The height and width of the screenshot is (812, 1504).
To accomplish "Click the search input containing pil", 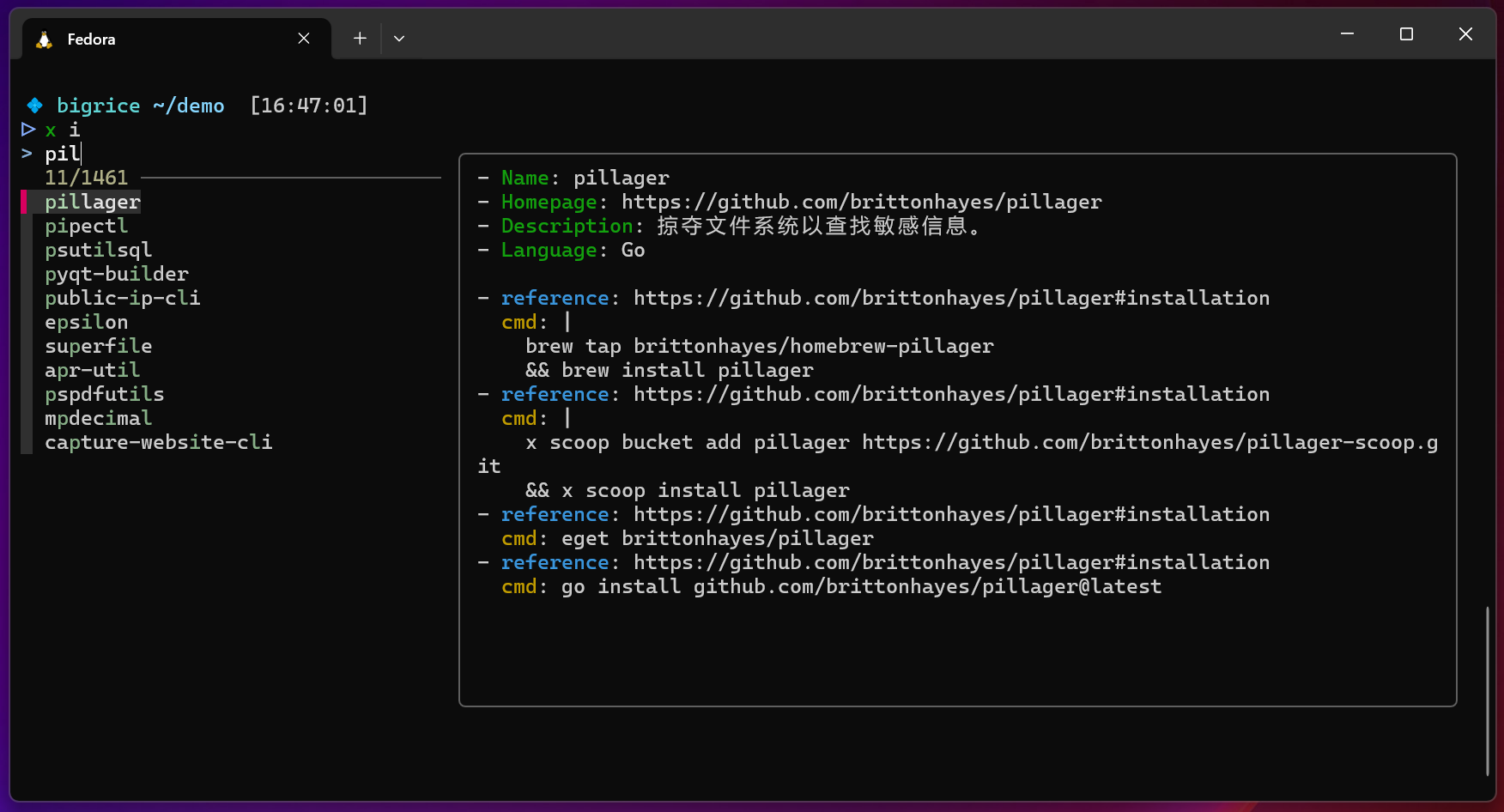I will click(63, 154).
